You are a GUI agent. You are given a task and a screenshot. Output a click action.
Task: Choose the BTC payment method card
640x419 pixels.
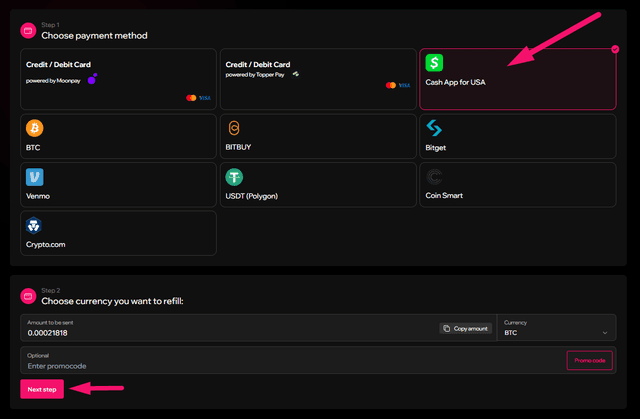point(118,136)
